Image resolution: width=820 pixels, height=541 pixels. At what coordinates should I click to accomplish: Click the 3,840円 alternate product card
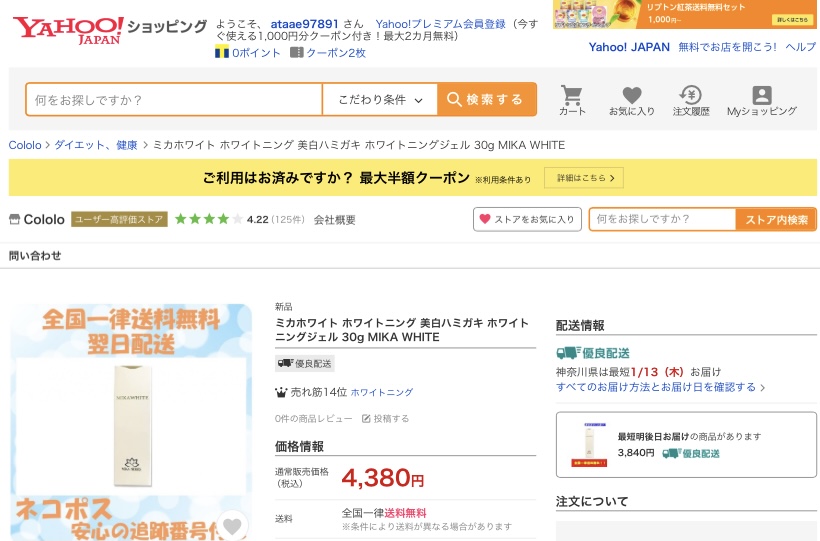(686, 445)
